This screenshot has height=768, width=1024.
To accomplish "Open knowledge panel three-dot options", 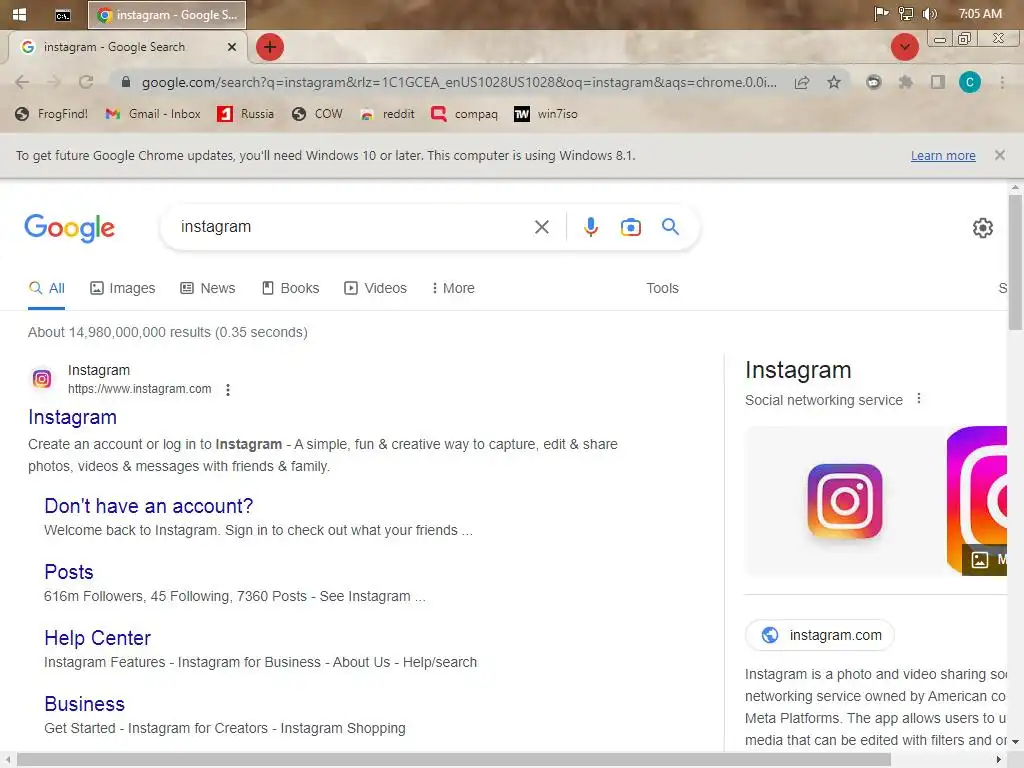I will 919,398.
